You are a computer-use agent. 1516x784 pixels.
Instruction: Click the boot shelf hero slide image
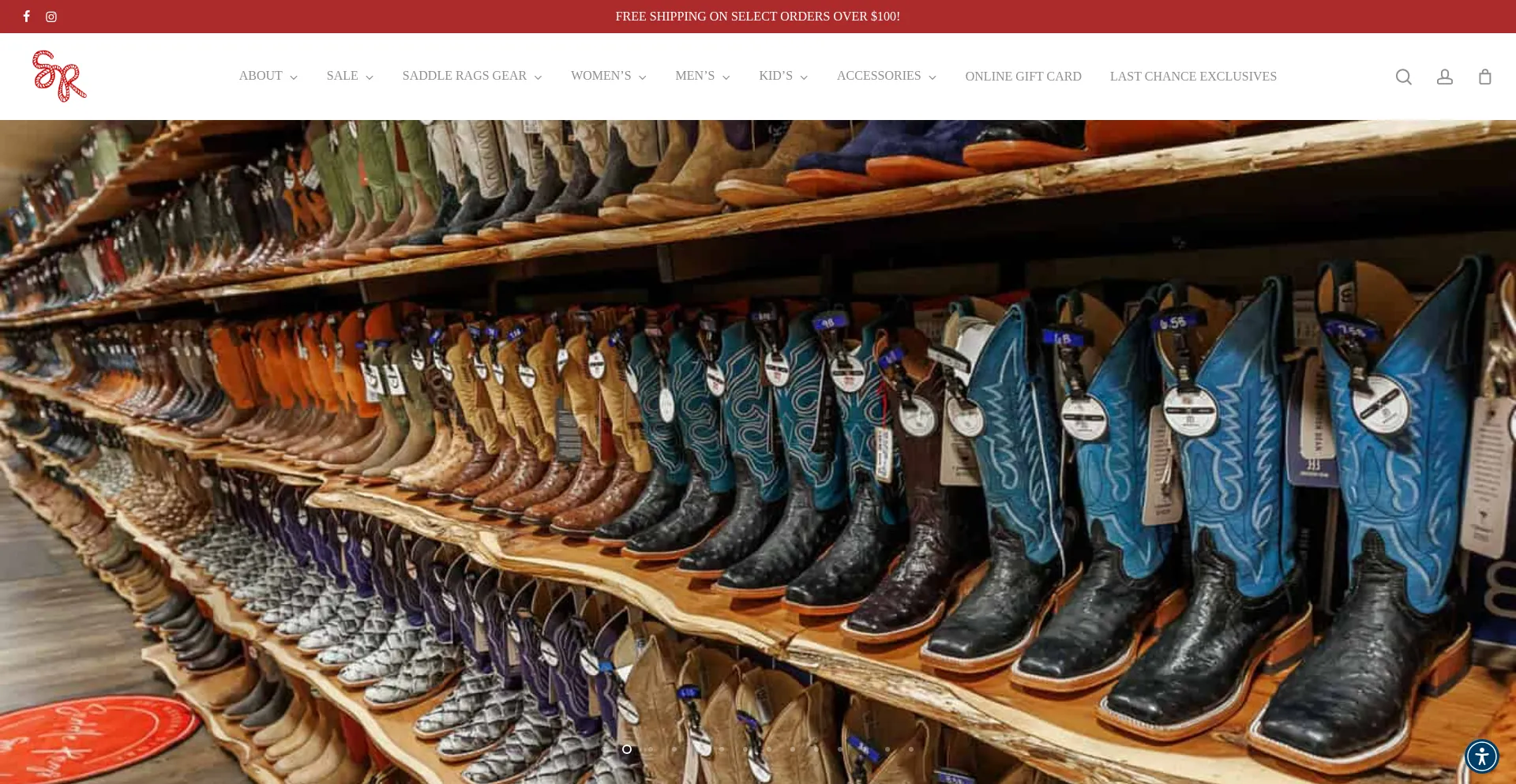click(758, 452)
